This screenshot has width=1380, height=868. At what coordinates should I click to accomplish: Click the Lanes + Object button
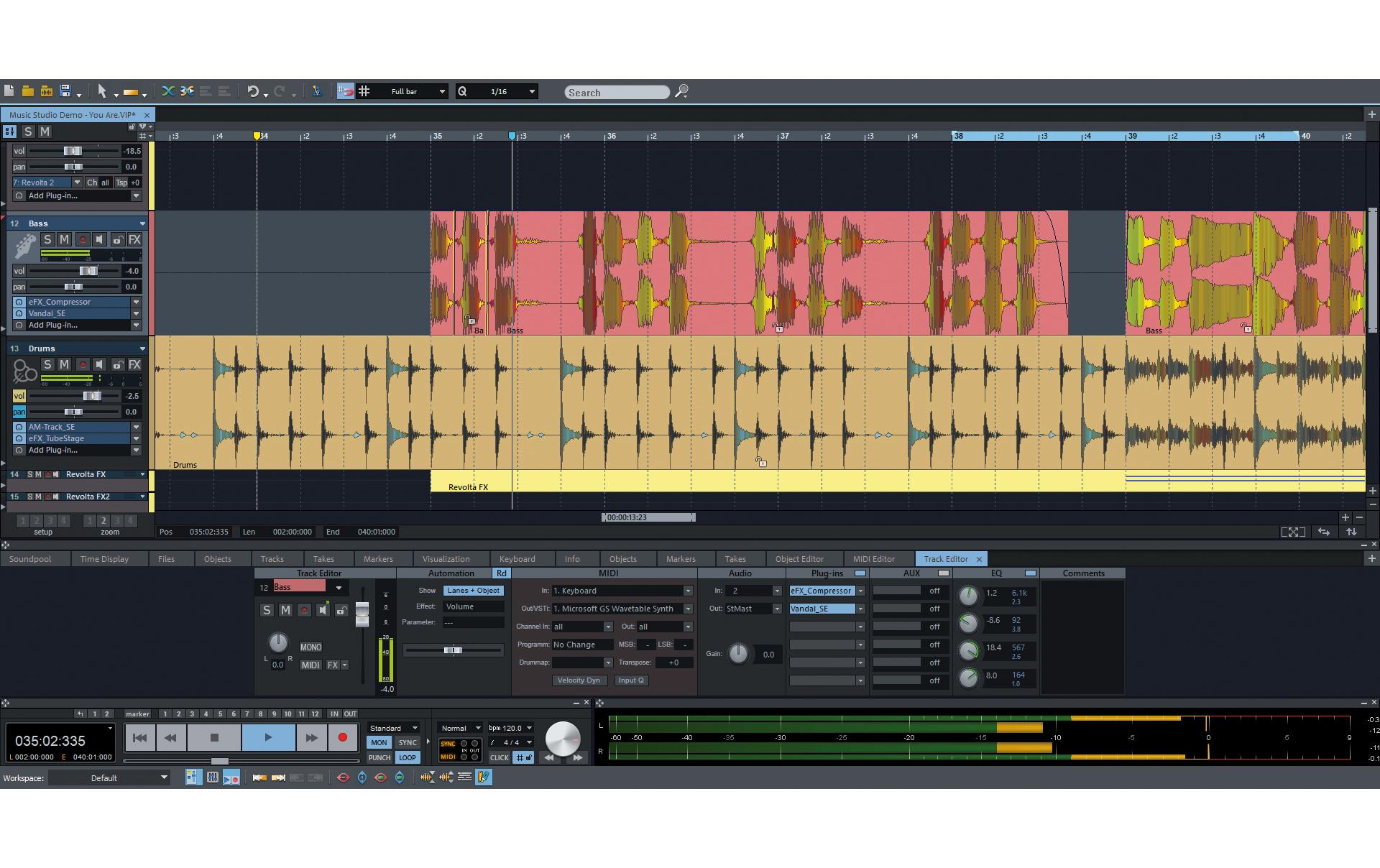tap(473, 591)
